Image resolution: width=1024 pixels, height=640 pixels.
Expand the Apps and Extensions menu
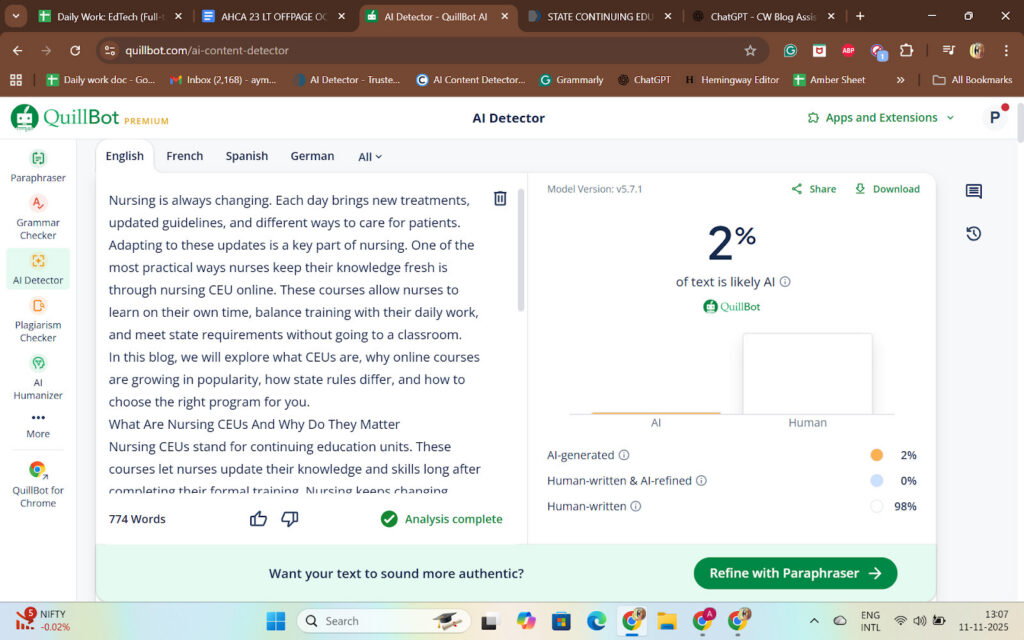(881, 118)
